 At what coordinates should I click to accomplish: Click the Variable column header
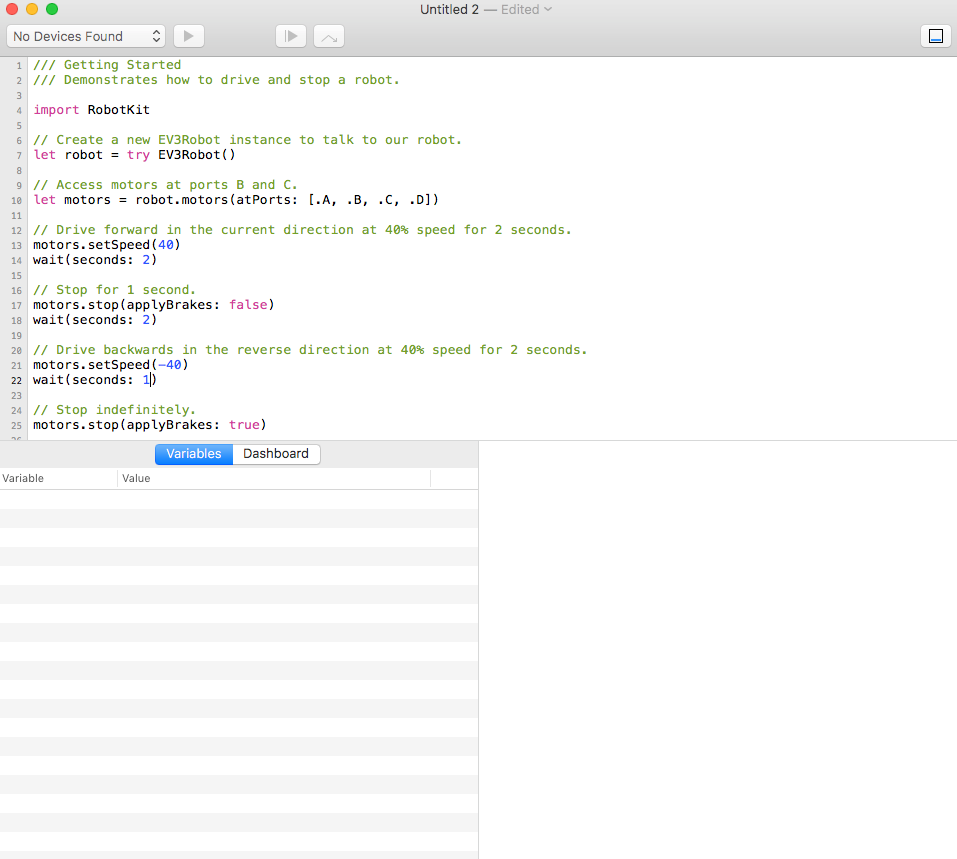(59, 478)
